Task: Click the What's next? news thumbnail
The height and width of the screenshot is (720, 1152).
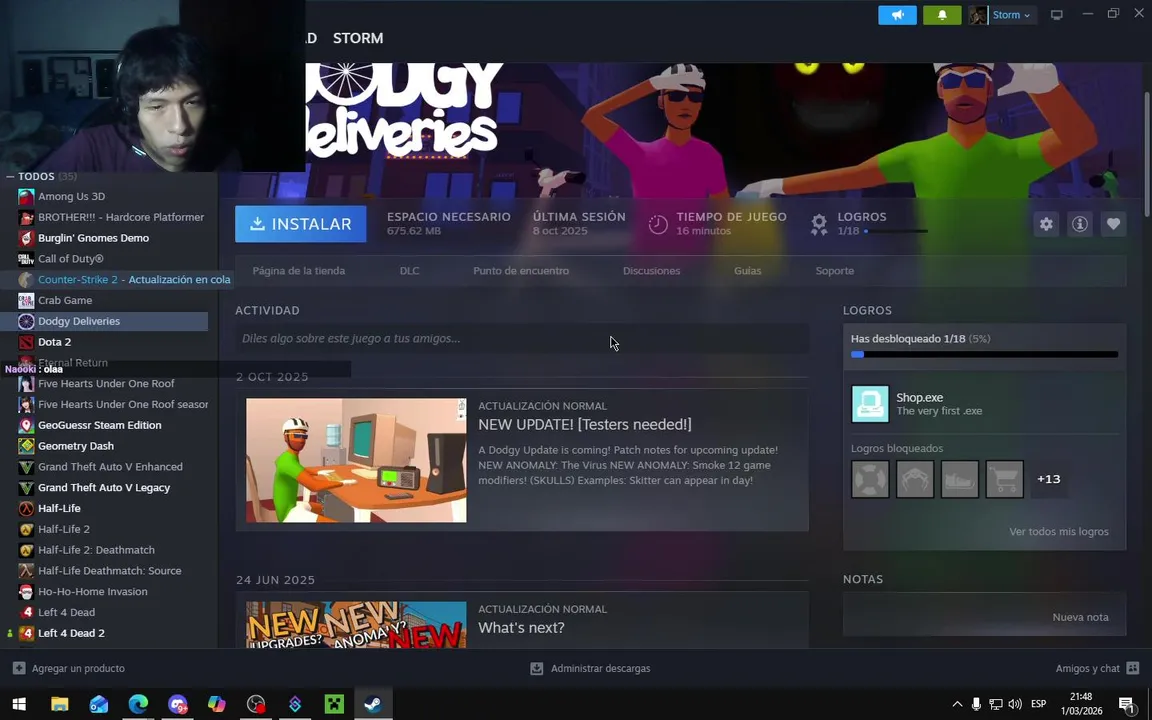Action: [356, 624]
